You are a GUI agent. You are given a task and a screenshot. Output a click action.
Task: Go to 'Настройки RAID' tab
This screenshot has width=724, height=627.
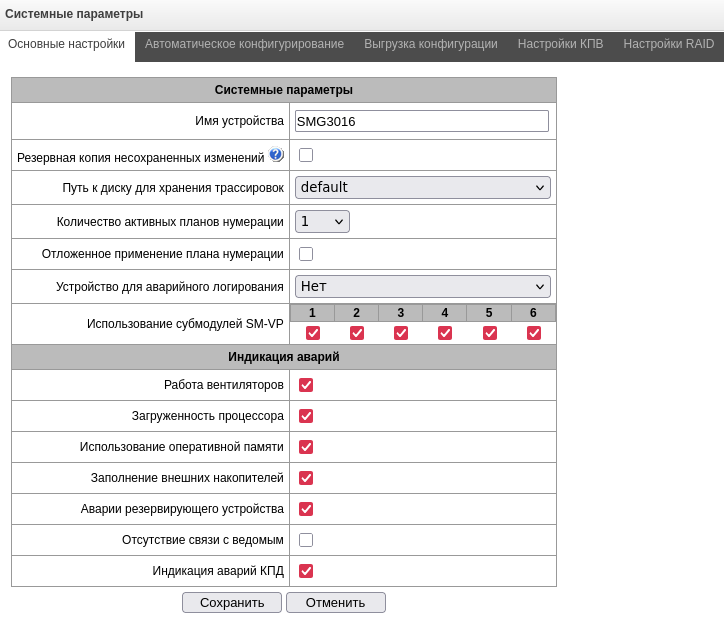click(669, 44)
